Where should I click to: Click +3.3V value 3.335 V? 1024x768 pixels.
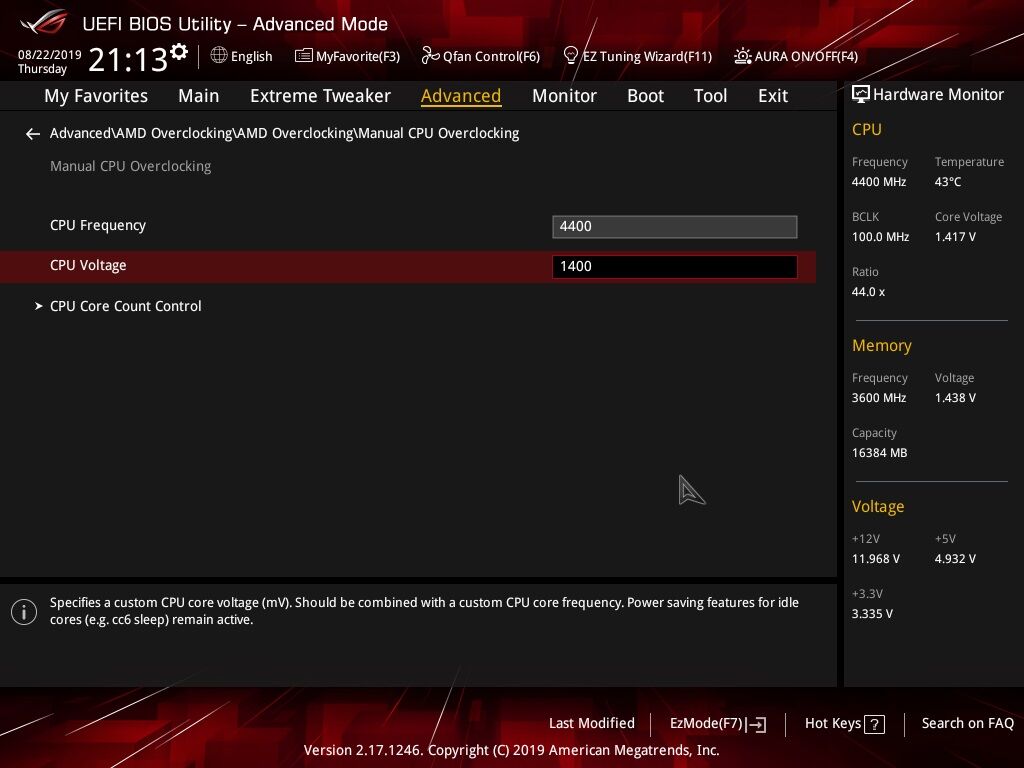872,614
